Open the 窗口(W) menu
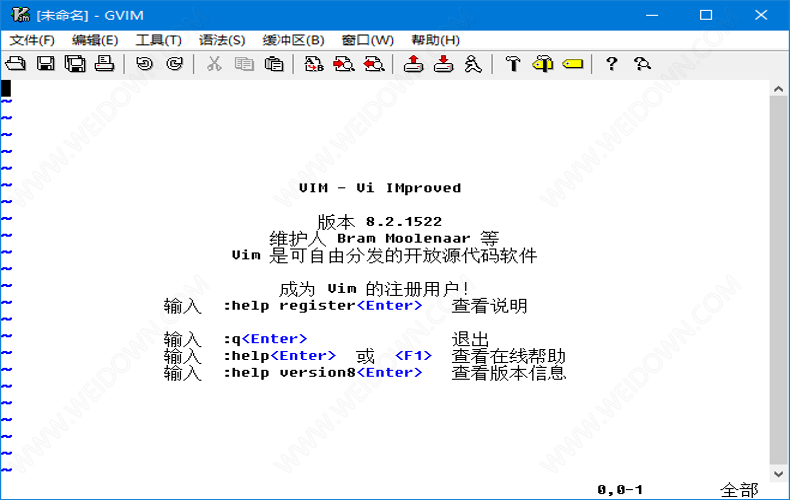The width and height of the screenshot is (790, 500). pyautogui.click(x=367, y=40)
